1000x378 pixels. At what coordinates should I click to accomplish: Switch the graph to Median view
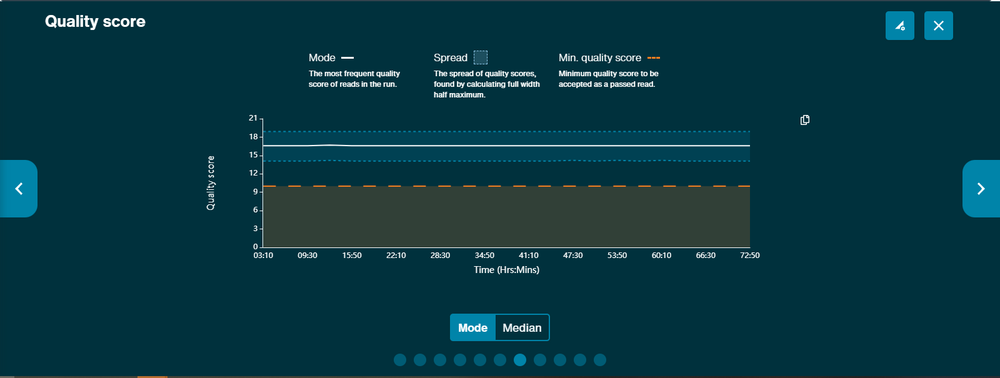click(x=522, y=328)
